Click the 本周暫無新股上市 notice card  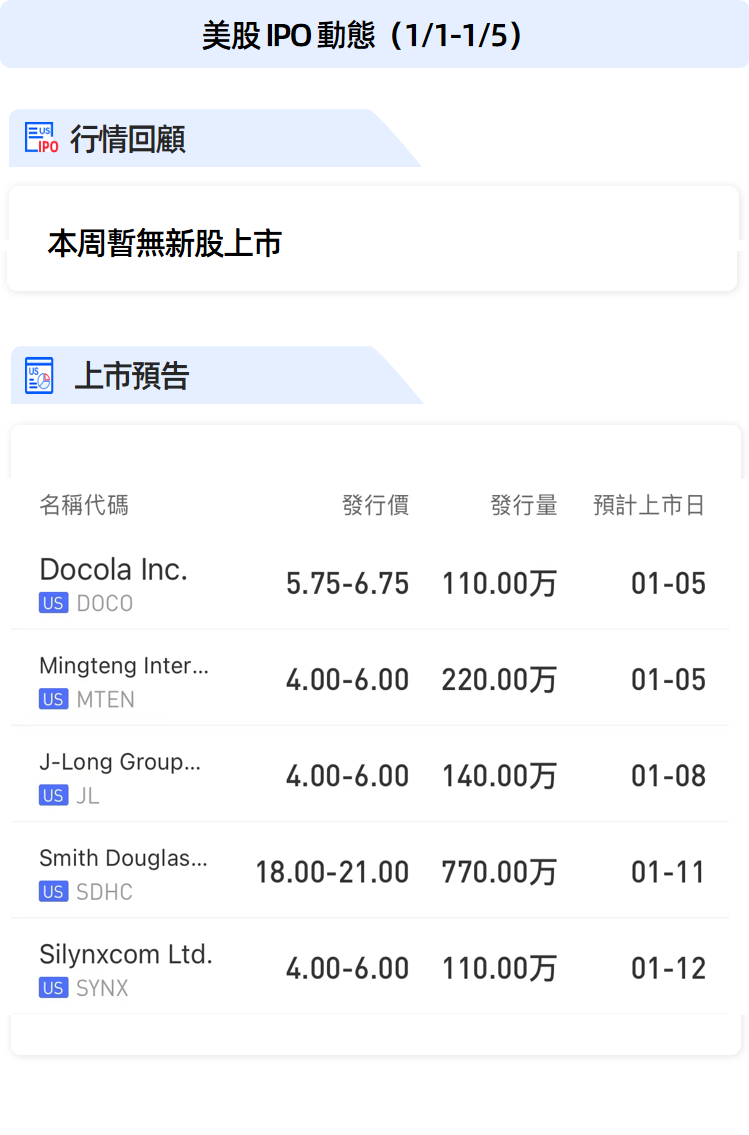pyautogui.click(x=372, y=243)
